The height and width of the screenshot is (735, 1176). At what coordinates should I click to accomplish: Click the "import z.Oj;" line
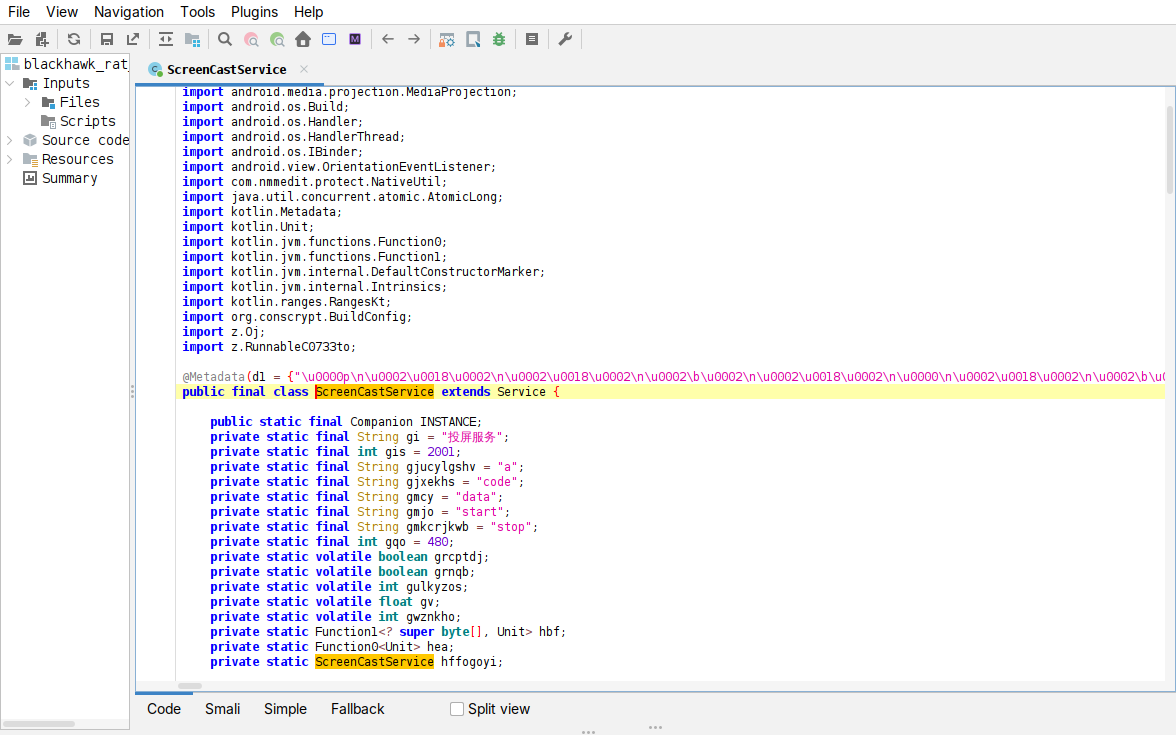tap(224, 332)
